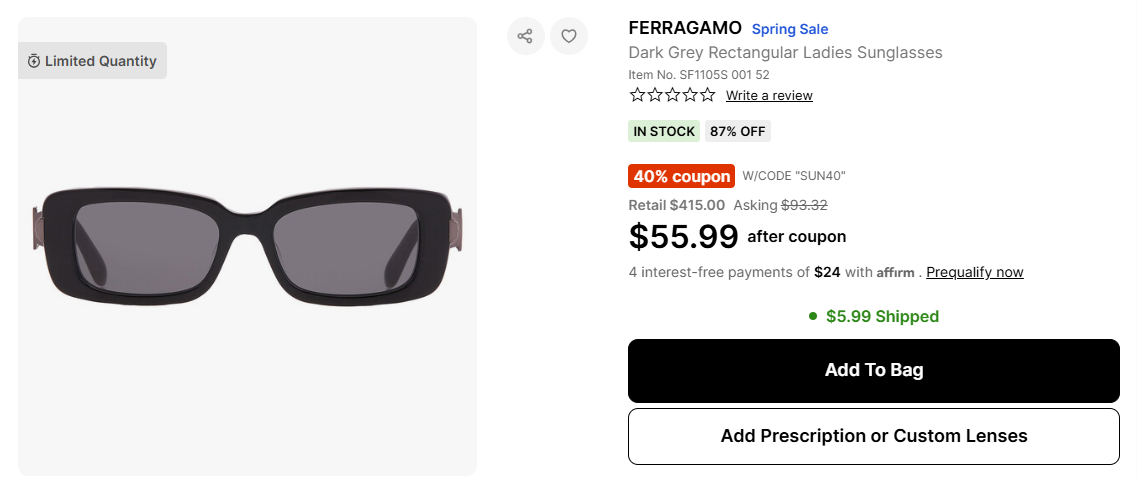
Task: Click the 87% OFF badge
Action: 738,131
